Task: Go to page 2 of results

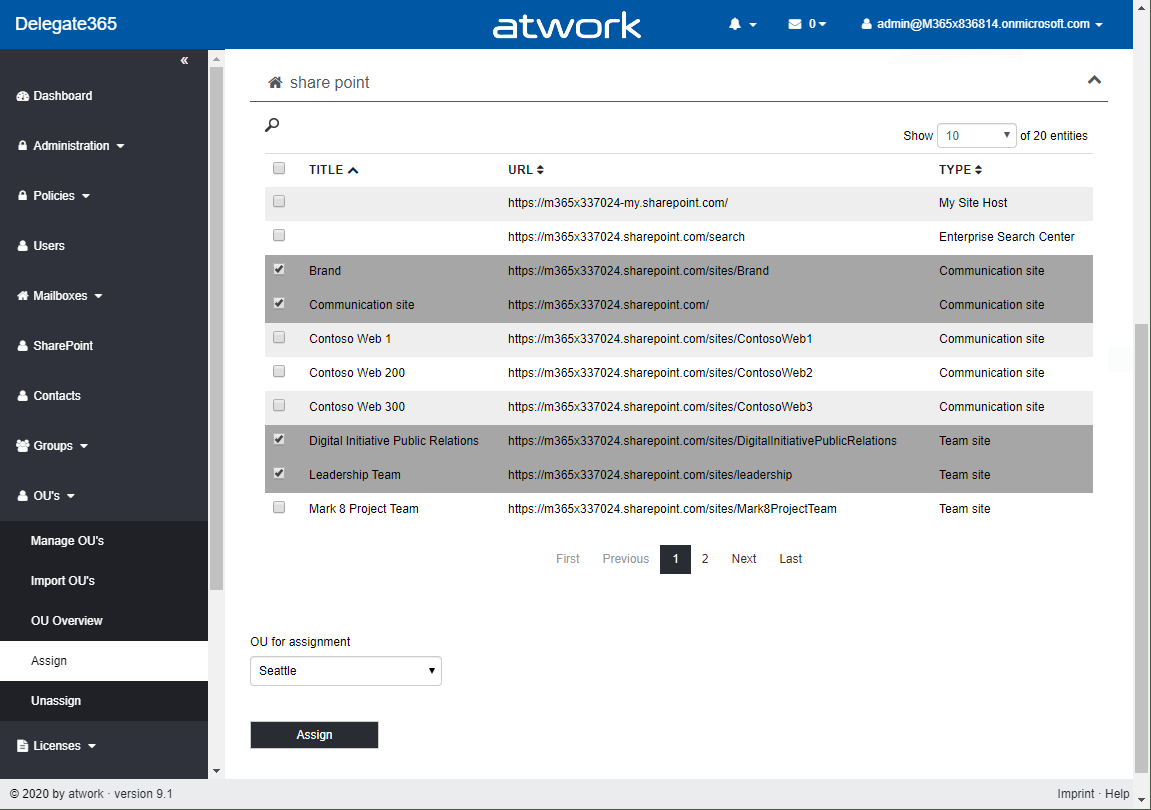Action: [x=705, y=559]
